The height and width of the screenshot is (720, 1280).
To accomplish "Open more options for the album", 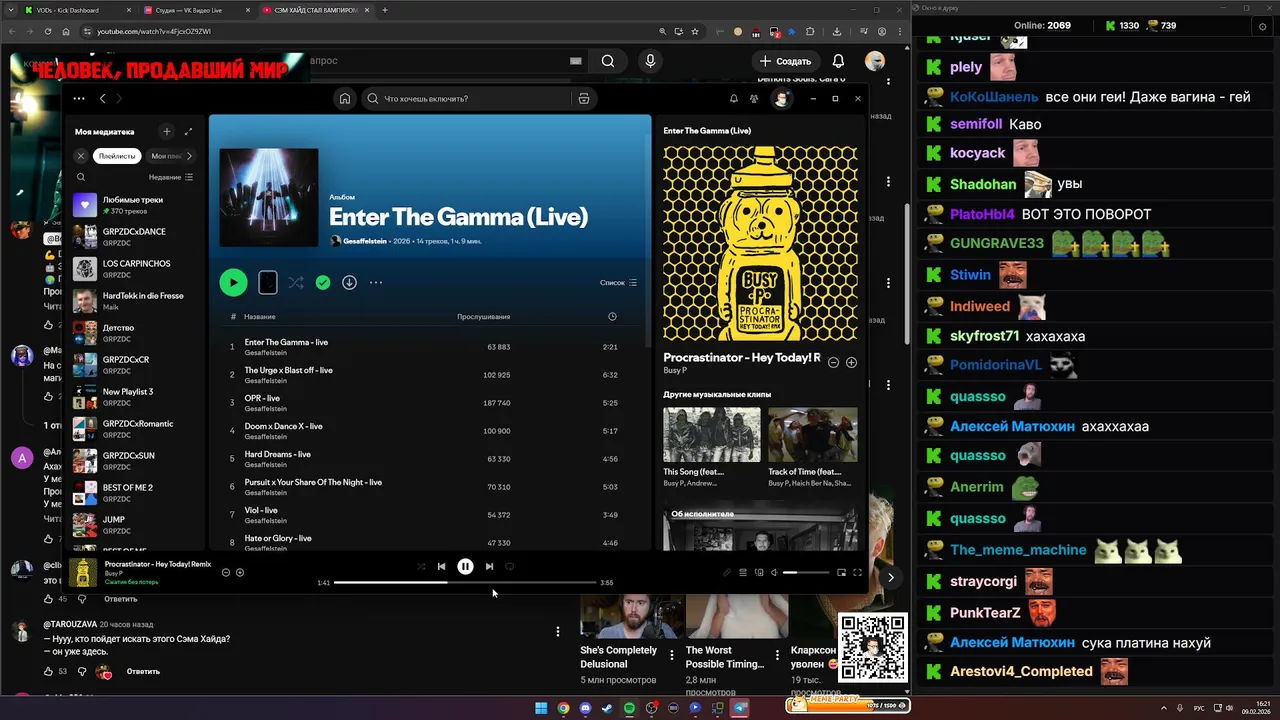I will (x=376, y=283).
